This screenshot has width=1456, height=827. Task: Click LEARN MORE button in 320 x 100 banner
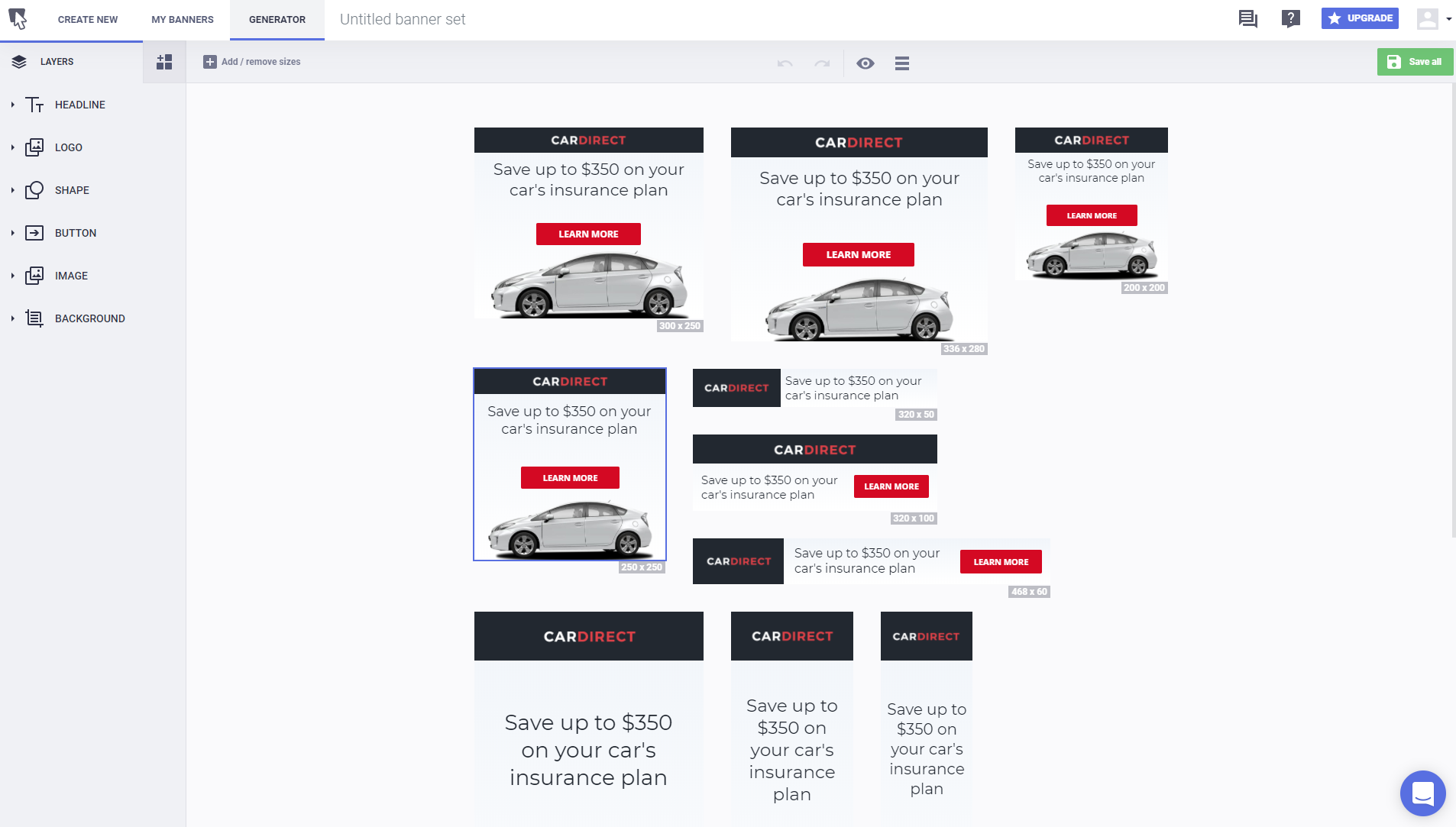[x=891, y=486]
